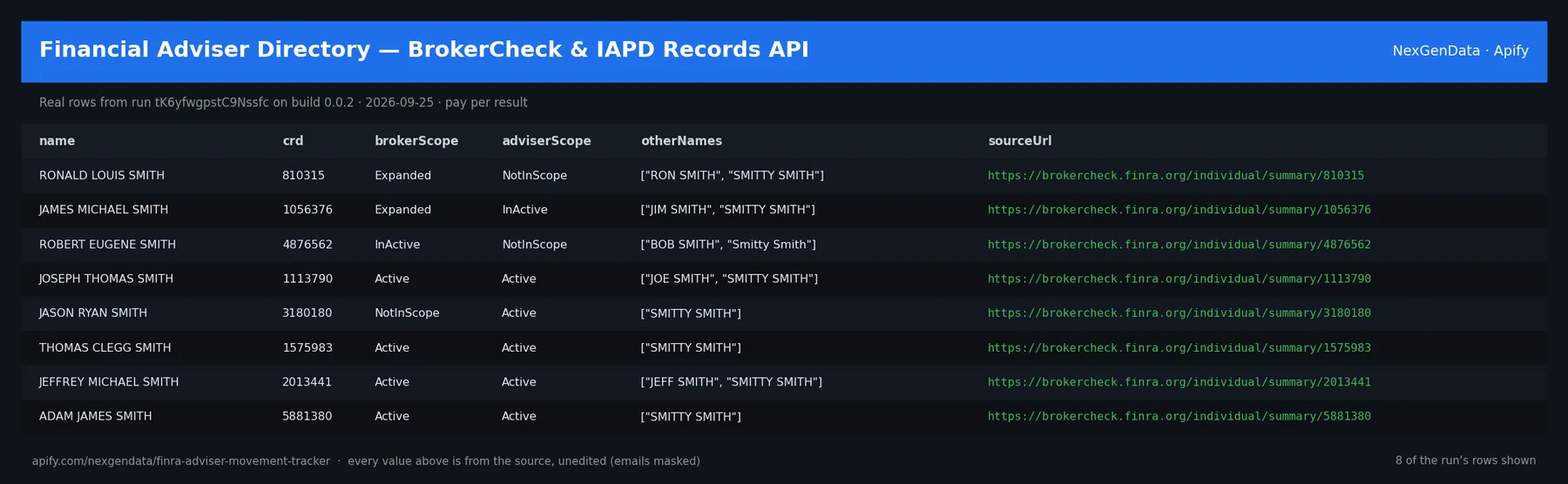Click otherNames cell containing "JIM SMITH"
1568x484 pixels.
coord(728,210)
